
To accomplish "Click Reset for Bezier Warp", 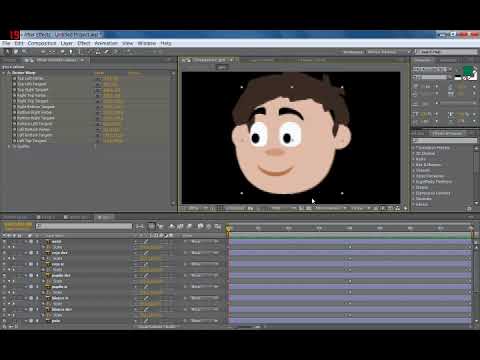I will 100,73.
